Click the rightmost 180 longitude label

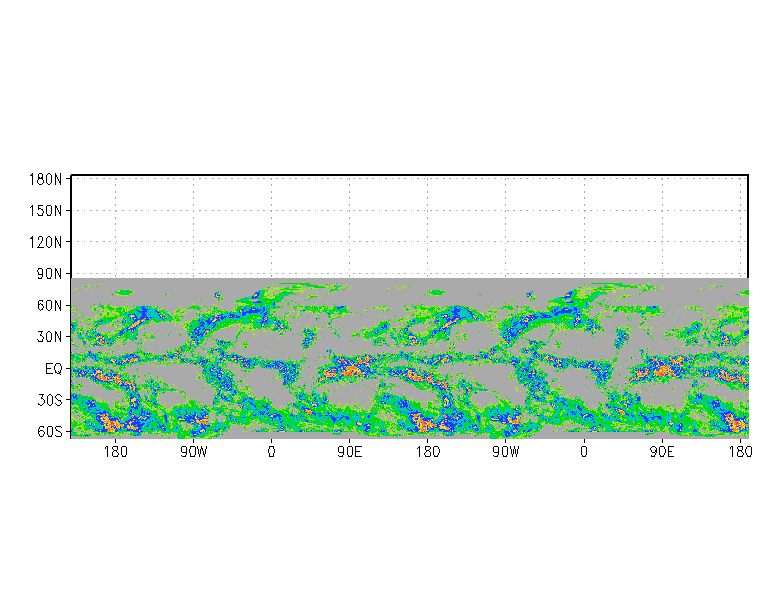[740, 452]
